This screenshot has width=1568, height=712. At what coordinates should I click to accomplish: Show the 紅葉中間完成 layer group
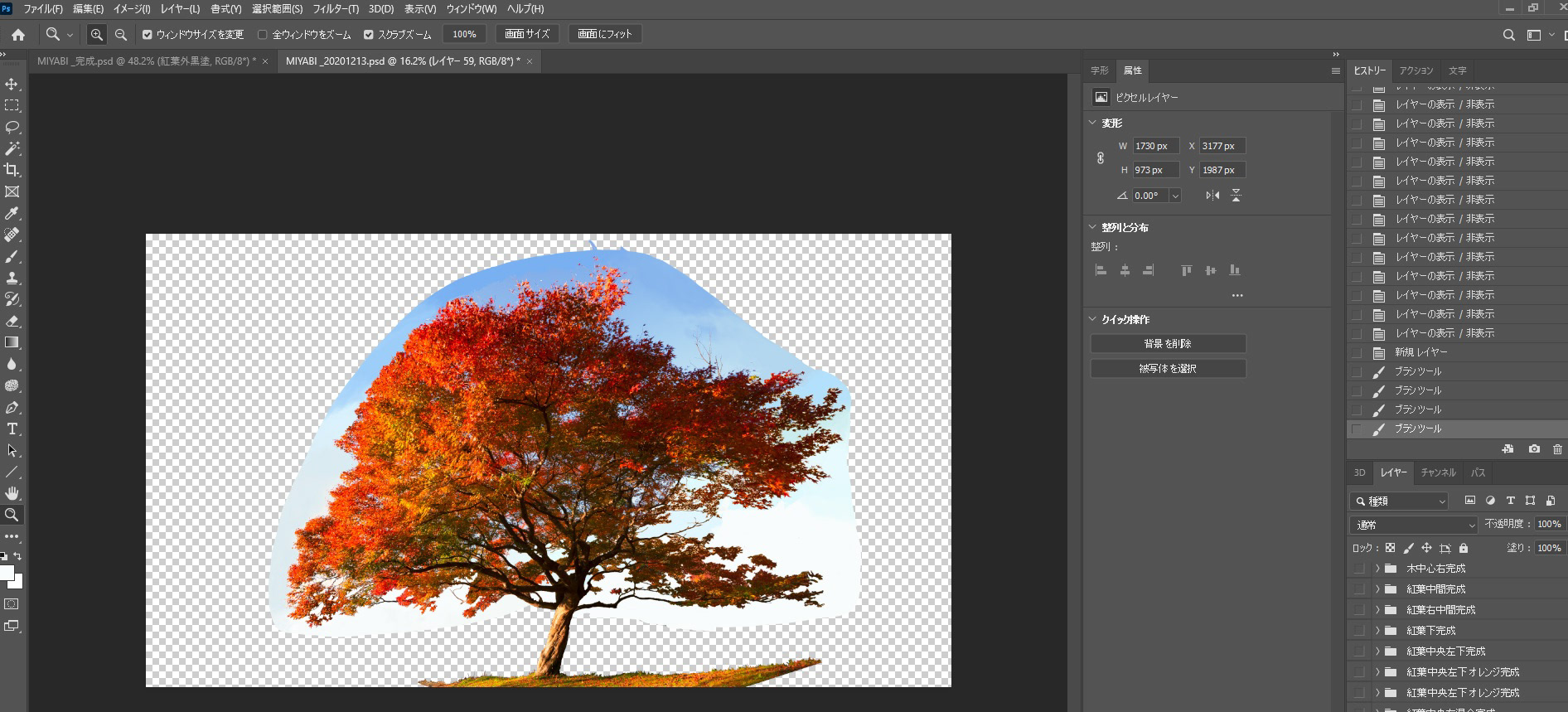coord(1358,589)
